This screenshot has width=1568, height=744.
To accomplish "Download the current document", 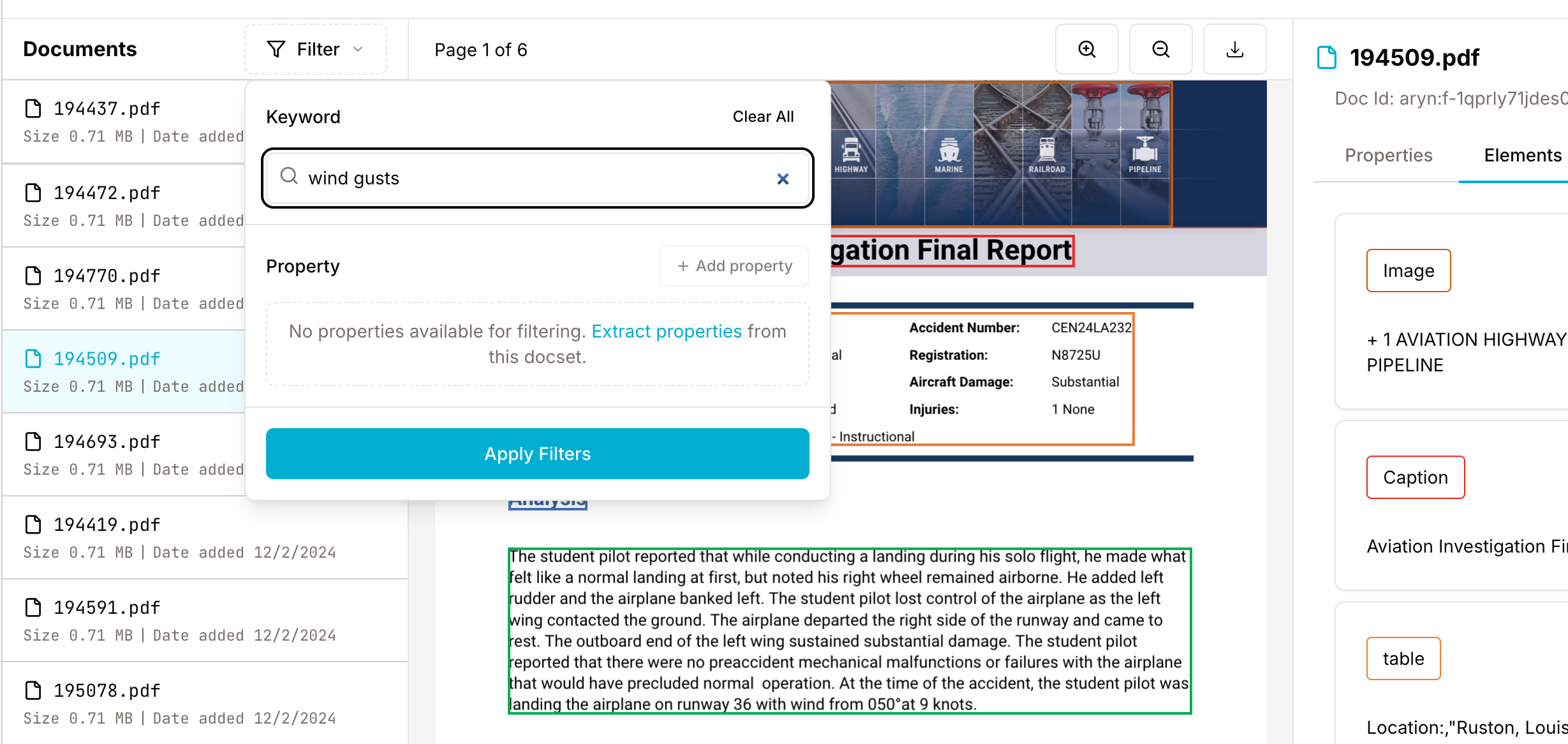I will pyautogui.click(x=1234, y=49).
